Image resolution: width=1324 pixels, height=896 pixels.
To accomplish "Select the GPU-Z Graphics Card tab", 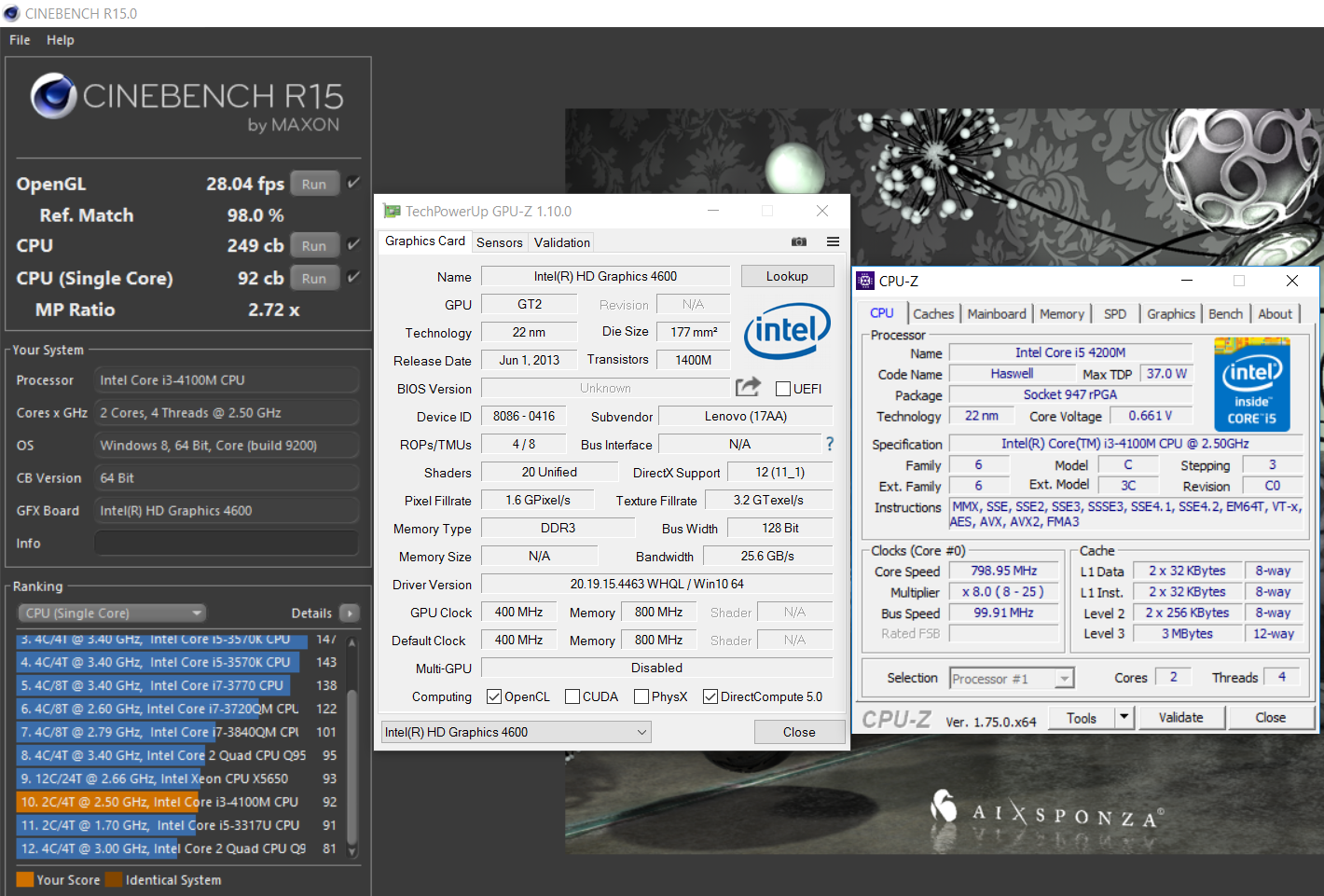I will point(424,241).
